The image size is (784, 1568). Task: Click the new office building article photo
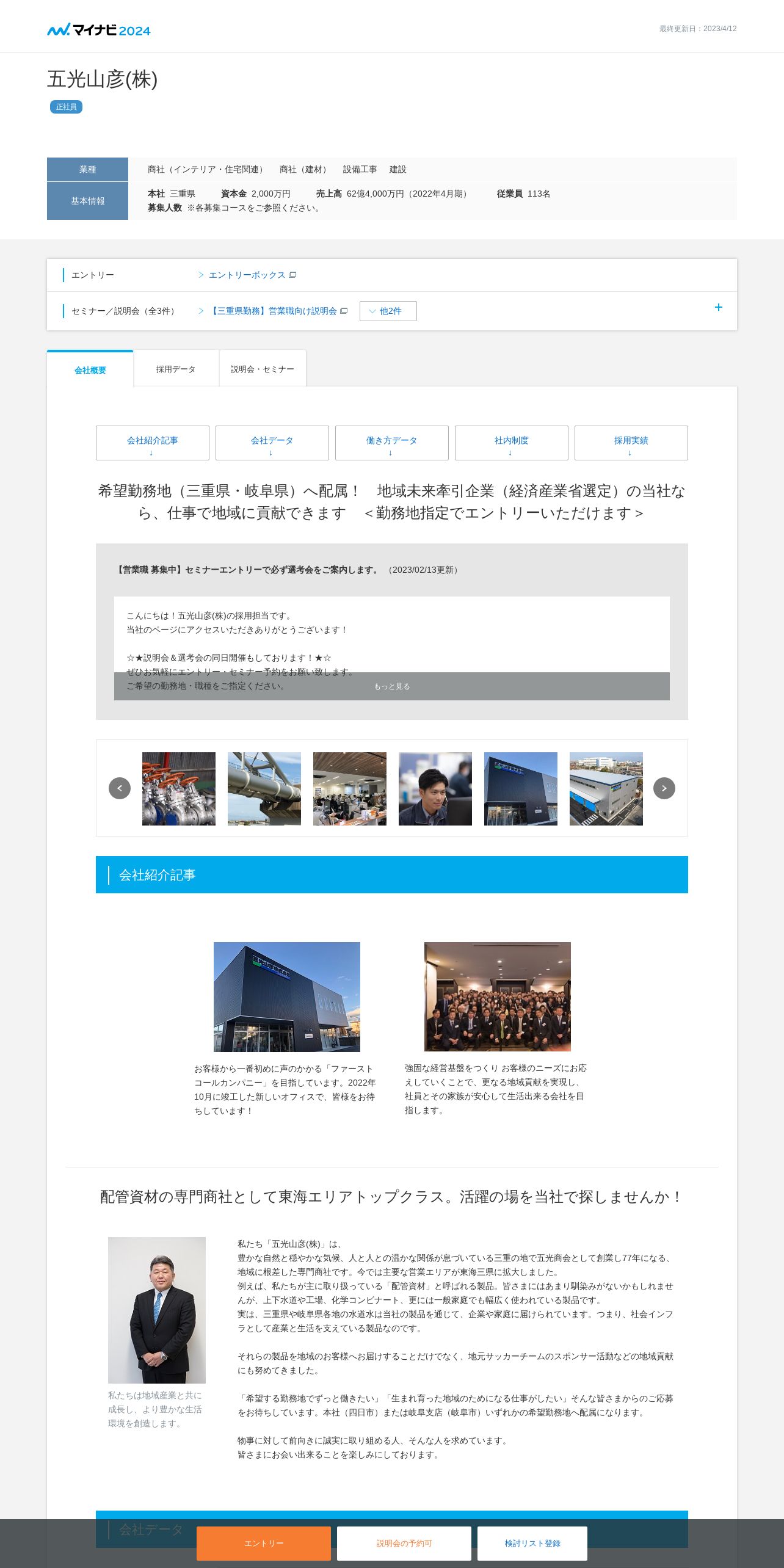(287, 997)
